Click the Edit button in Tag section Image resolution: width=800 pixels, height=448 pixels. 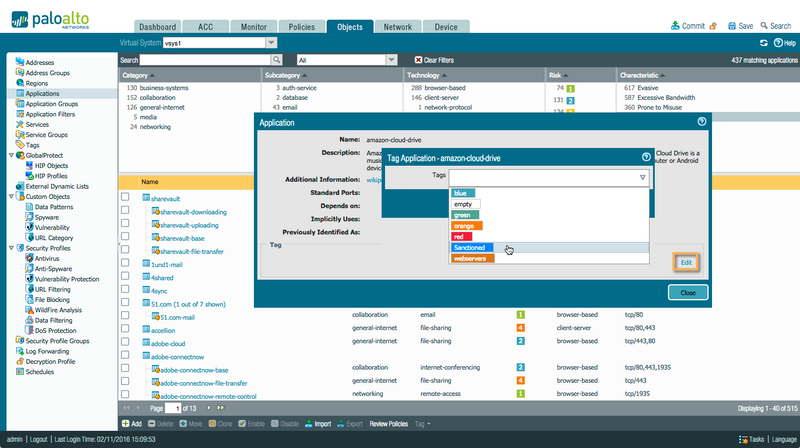[x=685, y=261]
